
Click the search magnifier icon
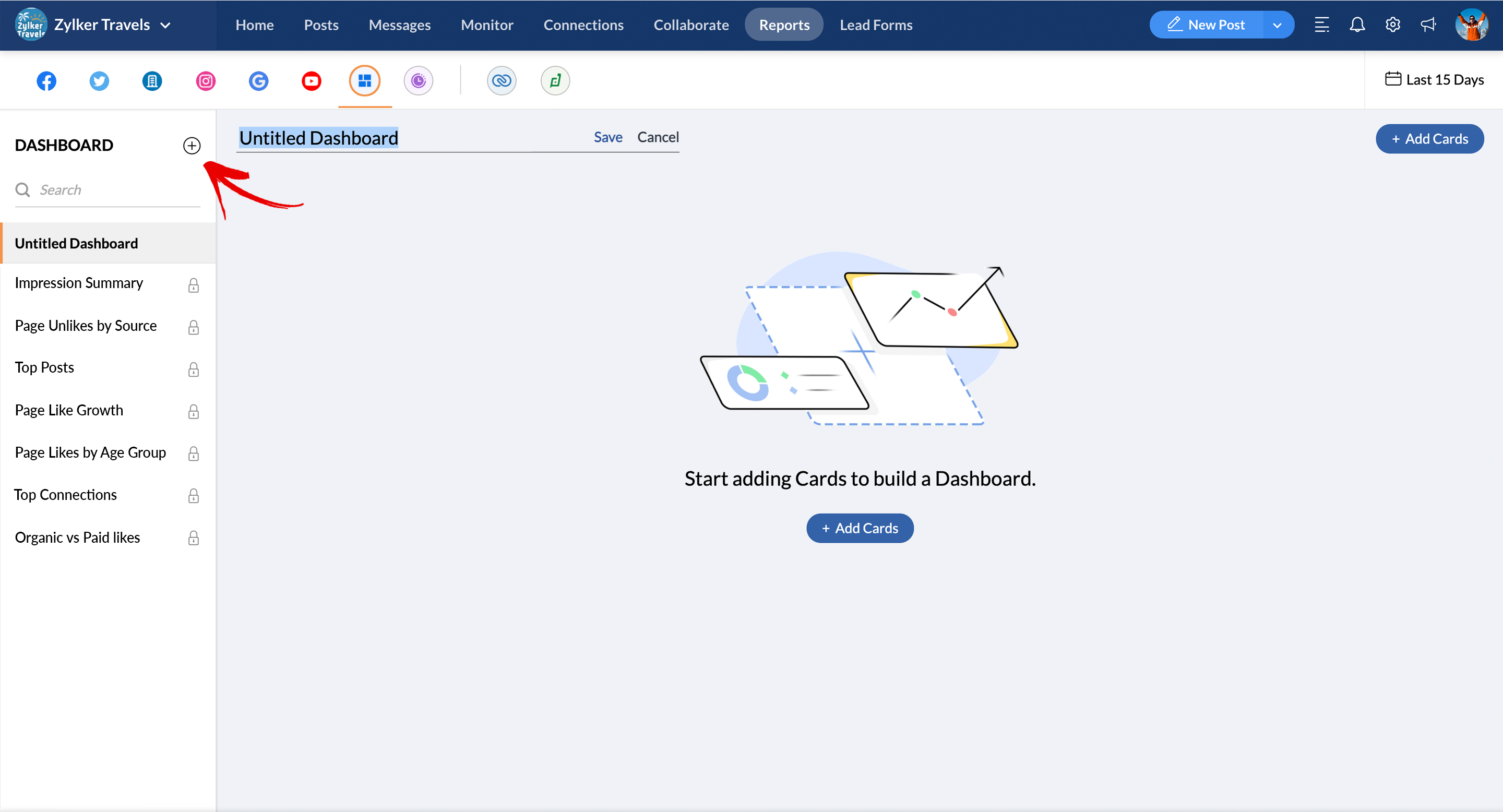23,189
